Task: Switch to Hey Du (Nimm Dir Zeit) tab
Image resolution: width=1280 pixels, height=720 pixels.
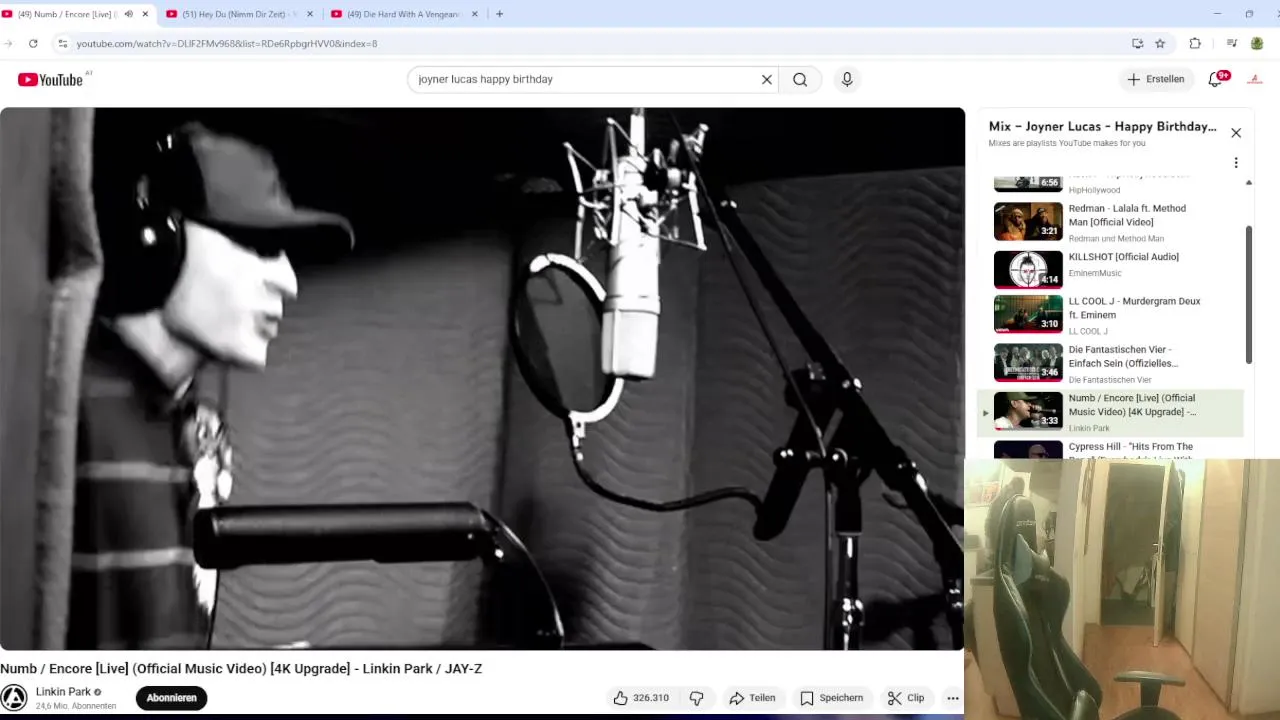Action: pos(240,14)
